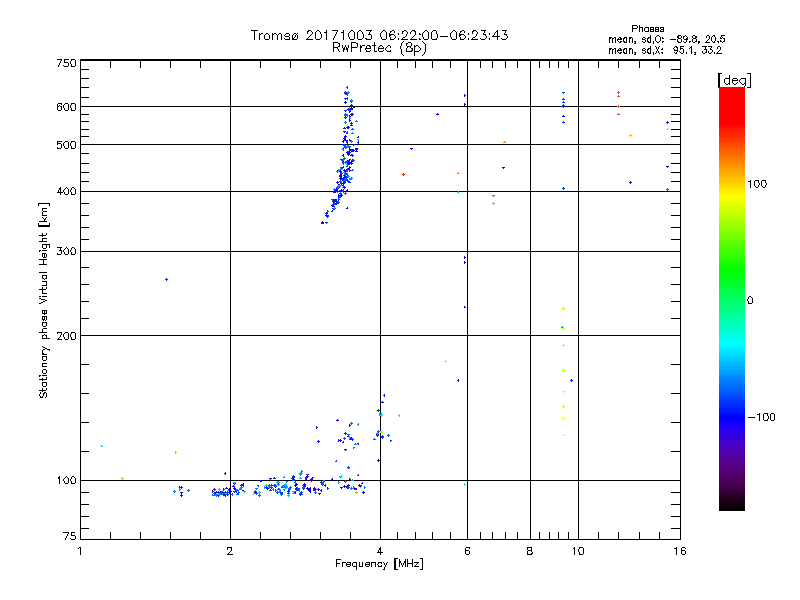Select the 'mean, sd,O: -89.8, 20.5' line

(666, 39)
